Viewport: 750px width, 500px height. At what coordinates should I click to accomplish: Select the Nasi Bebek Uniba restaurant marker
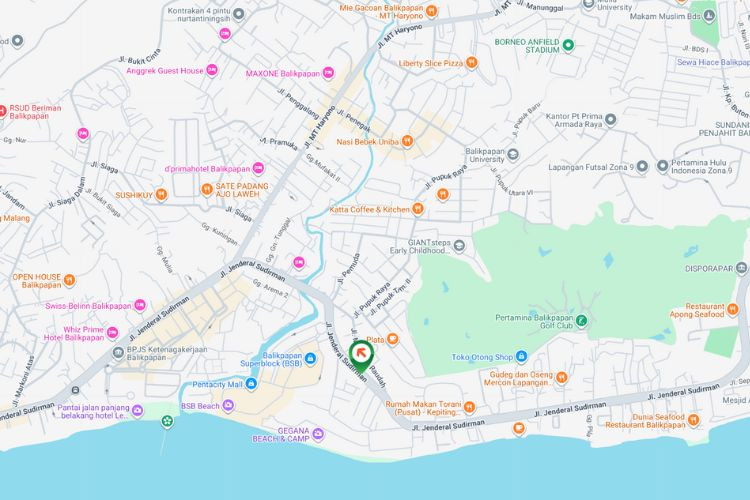pos(407,141)
